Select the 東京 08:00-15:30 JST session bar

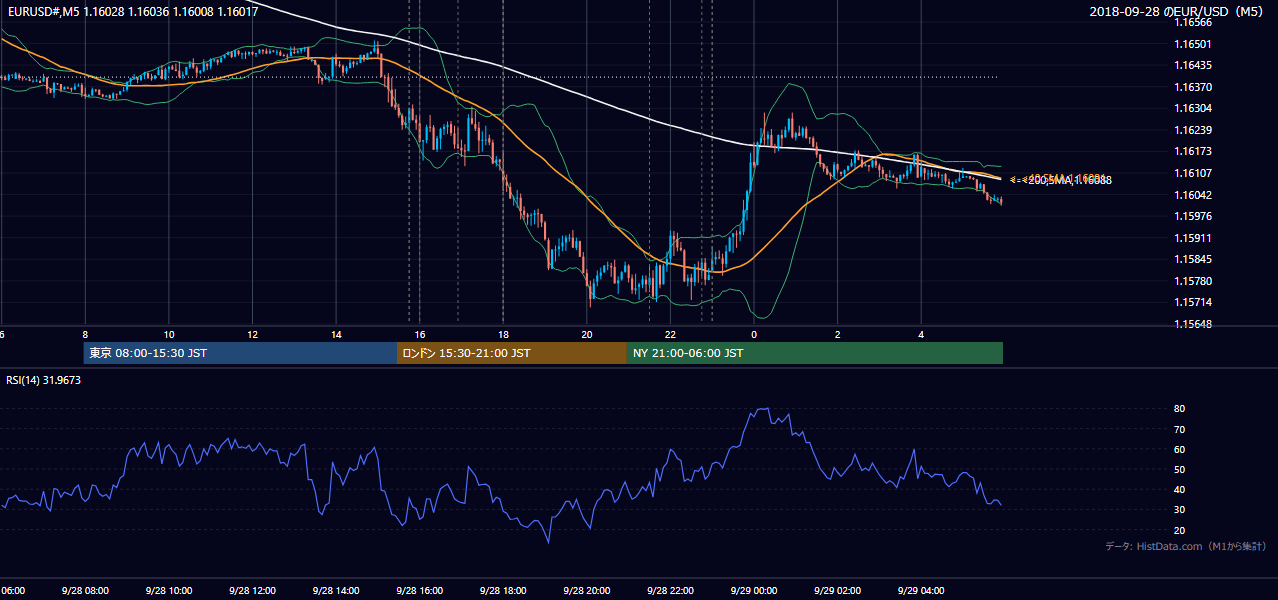(x=240, y=353)
